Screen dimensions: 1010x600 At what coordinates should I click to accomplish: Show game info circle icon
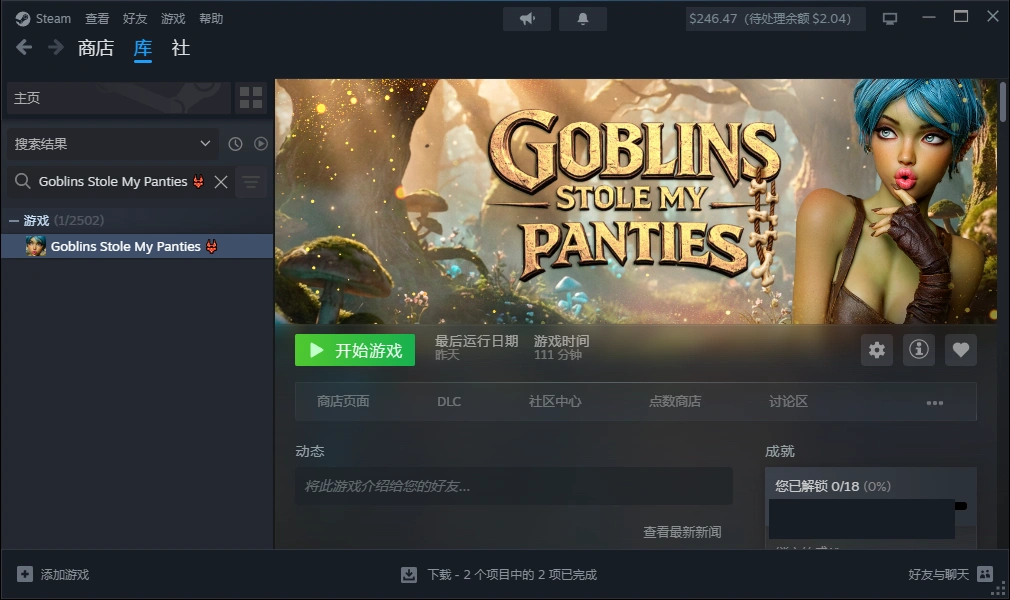(919, 350)
